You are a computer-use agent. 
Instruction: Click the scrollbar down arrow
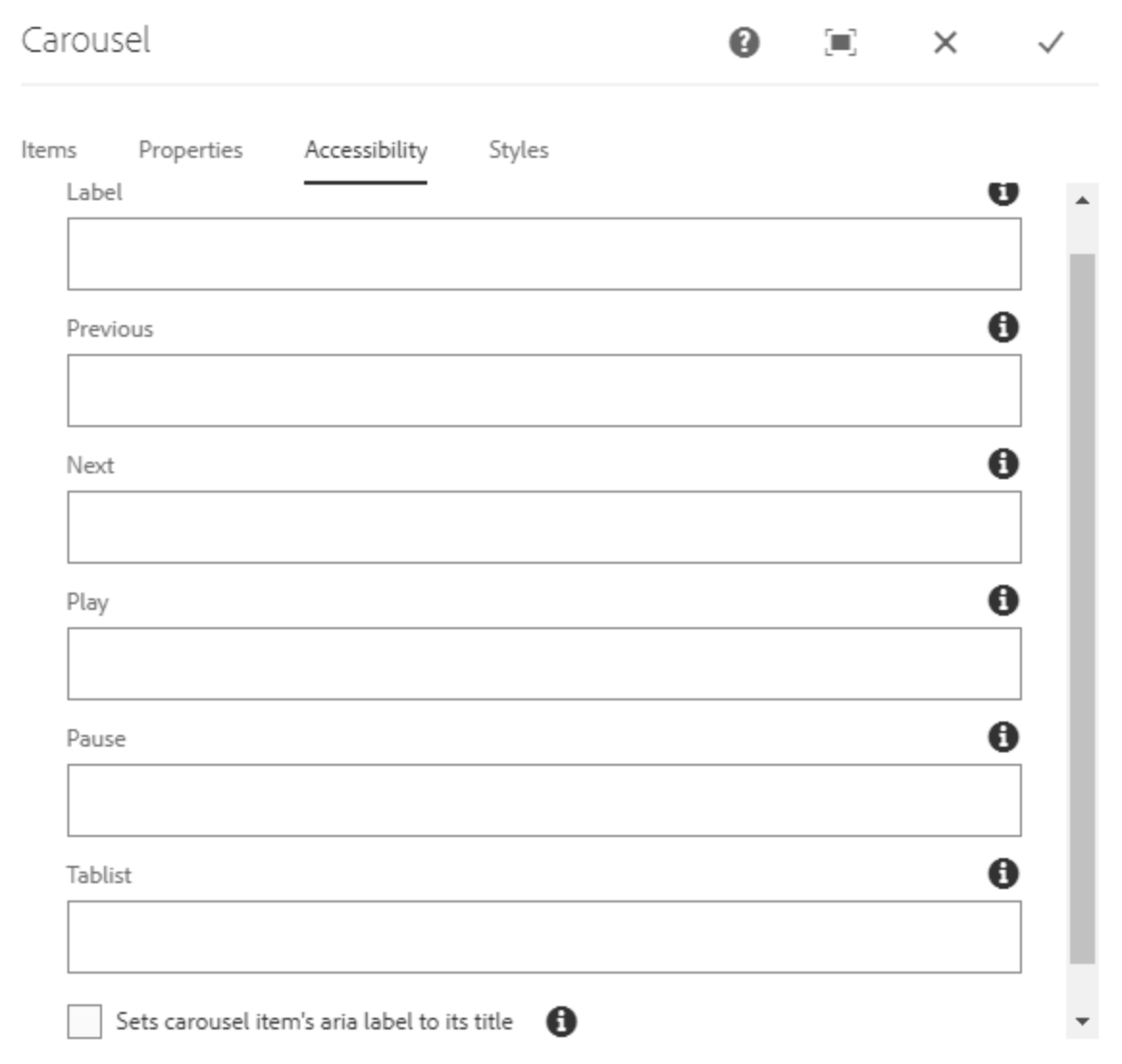1083,1022
